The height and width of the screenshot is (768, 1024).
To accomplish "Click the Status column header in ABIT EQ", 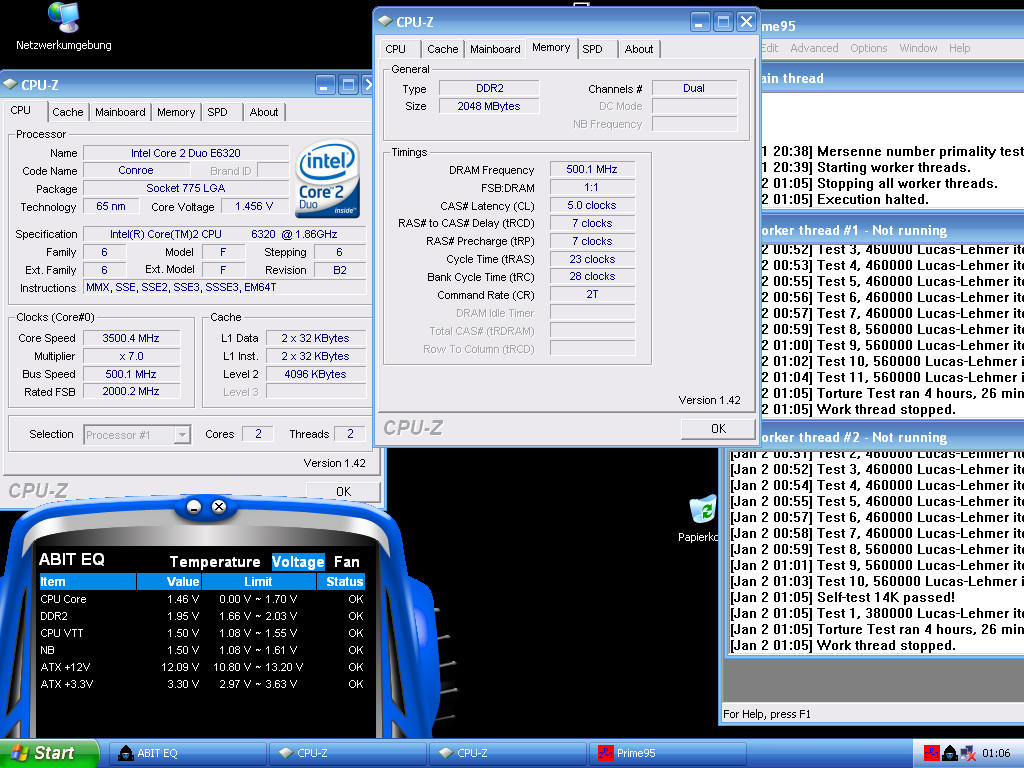I will 341,582.
